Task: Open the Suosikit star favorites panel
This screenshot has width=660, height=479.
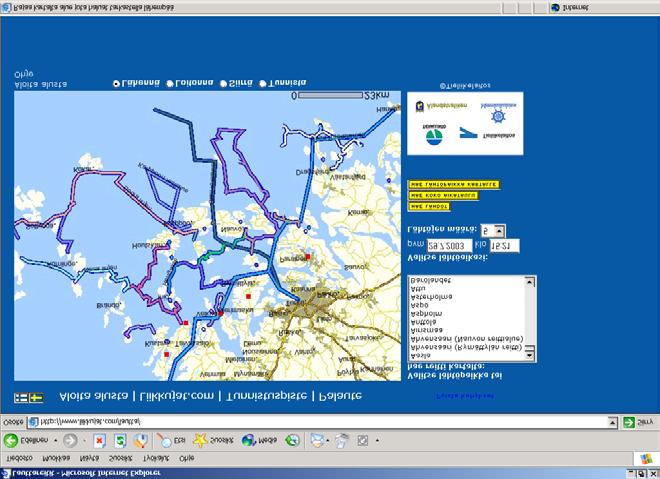Action: pos(213,441)
